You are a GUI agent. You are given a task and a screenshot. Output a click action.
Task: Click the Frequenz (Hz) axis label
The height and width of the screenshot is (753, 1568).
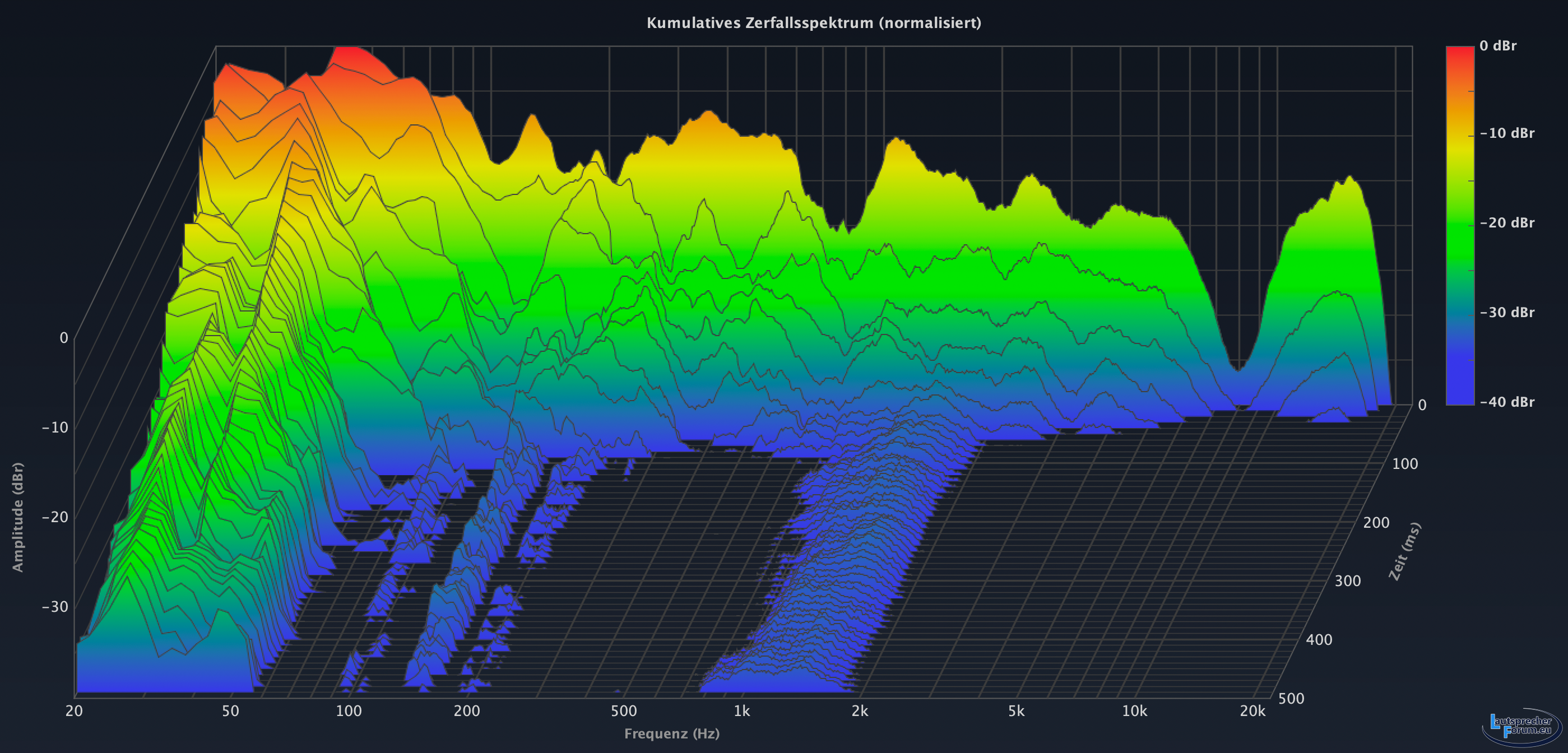pyautogui.click(x=671, y=733)
